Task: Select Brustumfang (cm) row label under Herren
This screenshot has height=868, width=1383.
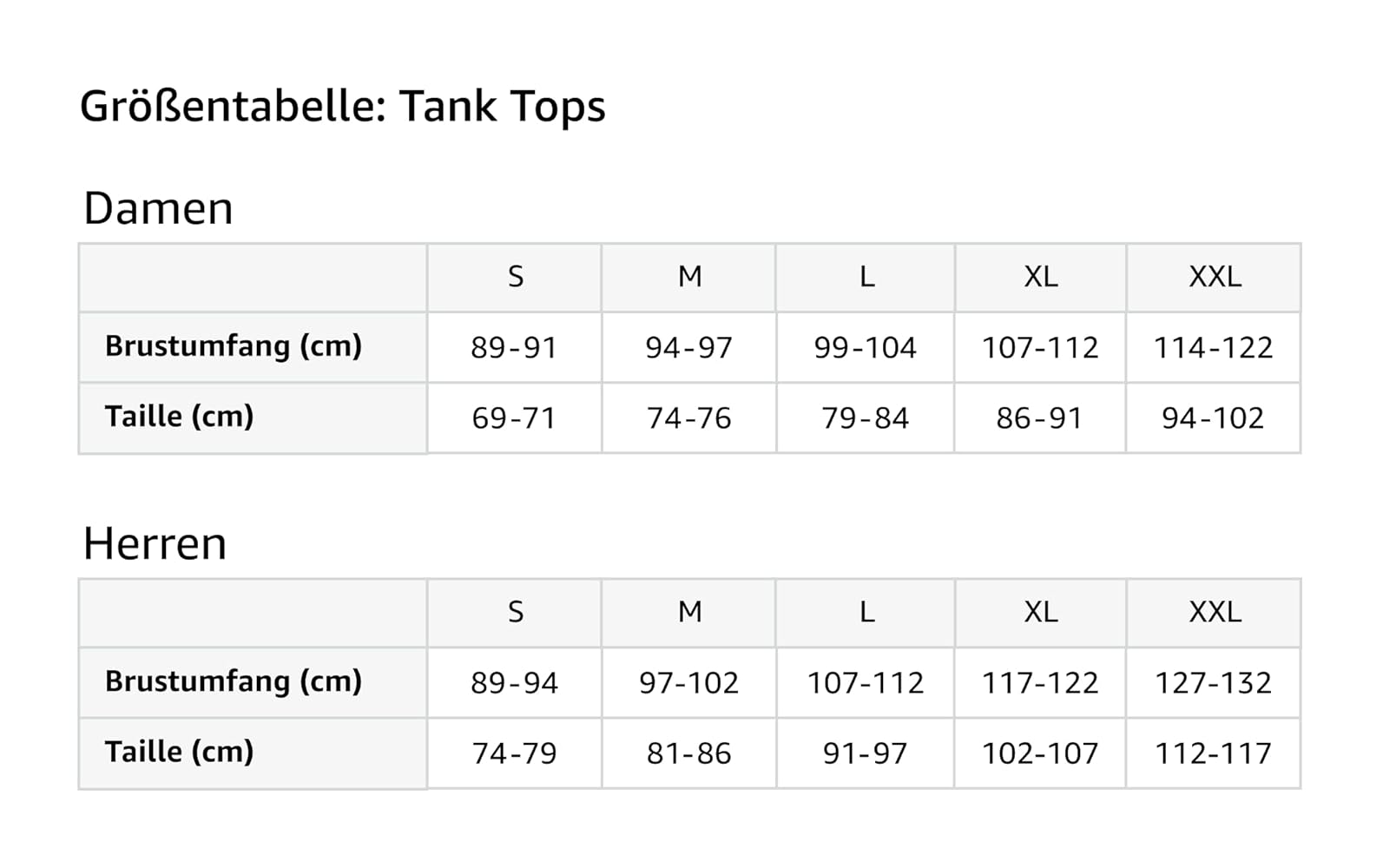Action: click(x=233, y=681)
